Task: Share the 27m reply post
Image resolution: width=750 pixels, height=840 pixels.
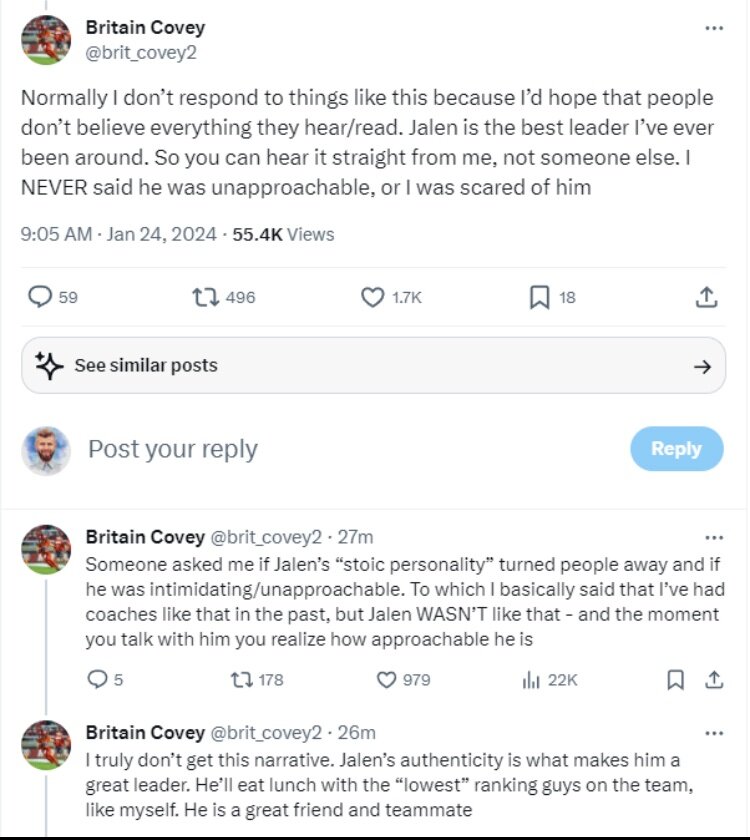Action: tap(714, 679)
